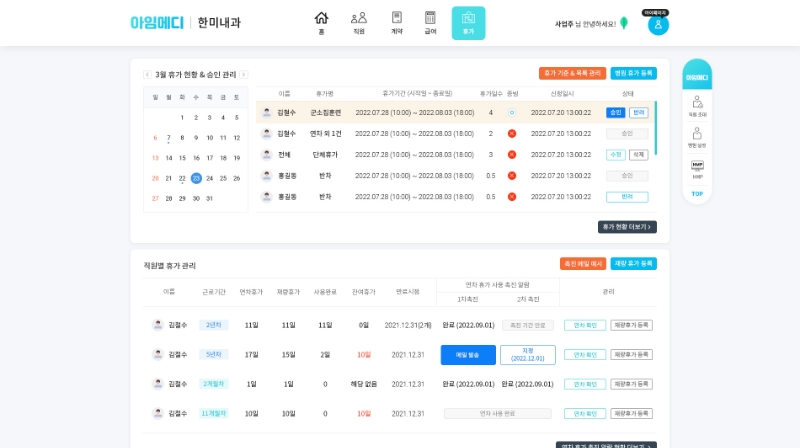This screenshot has height=448, width=800.
Task: Open the 급여 payroll calculator icon
Action: [x=430, y=18]
